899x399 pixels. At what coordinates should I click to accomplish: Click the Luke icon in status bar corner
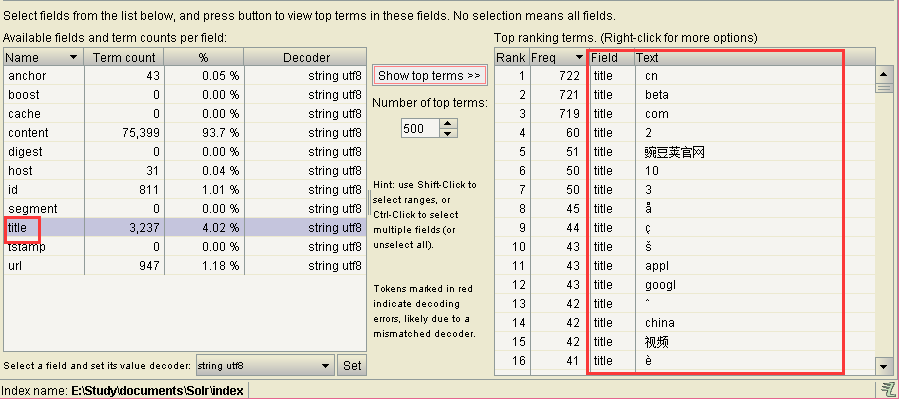tap(885, 390)
